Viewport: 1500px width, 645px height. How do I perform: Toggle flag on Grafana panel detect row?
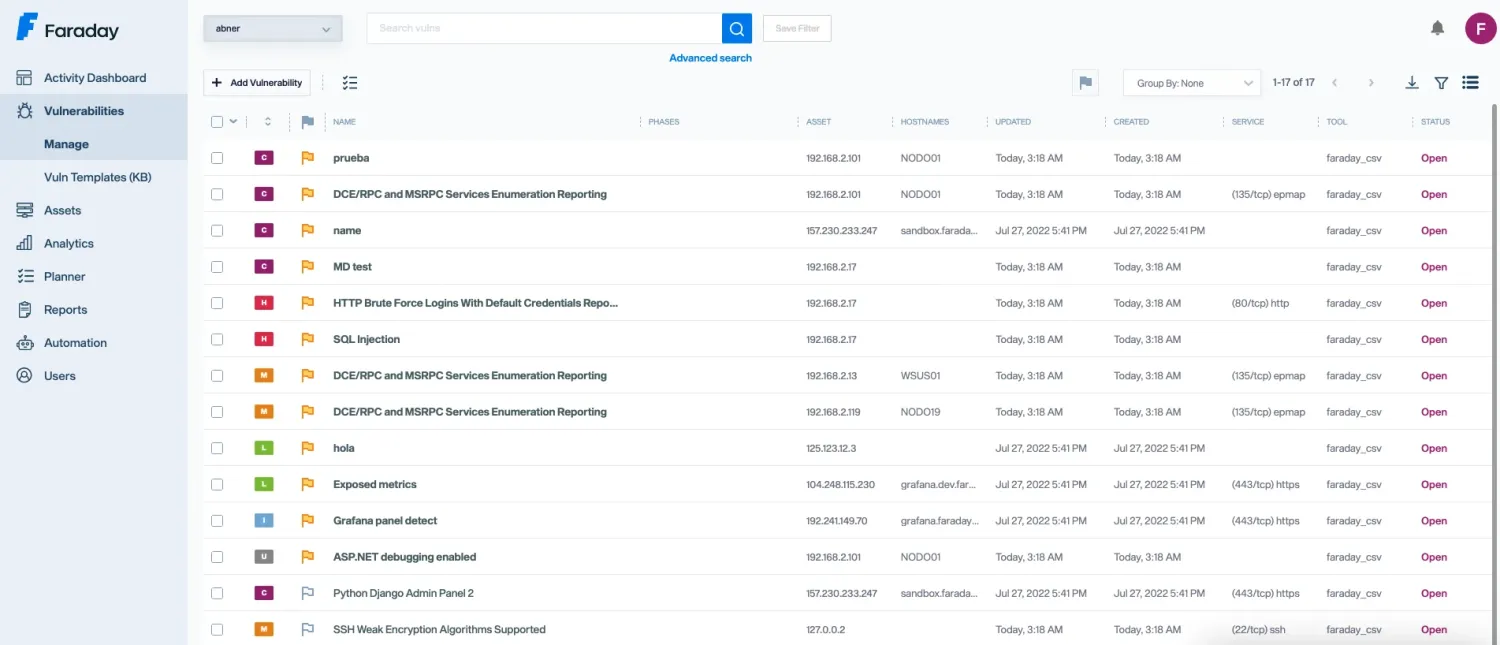(x=307, y=521)
